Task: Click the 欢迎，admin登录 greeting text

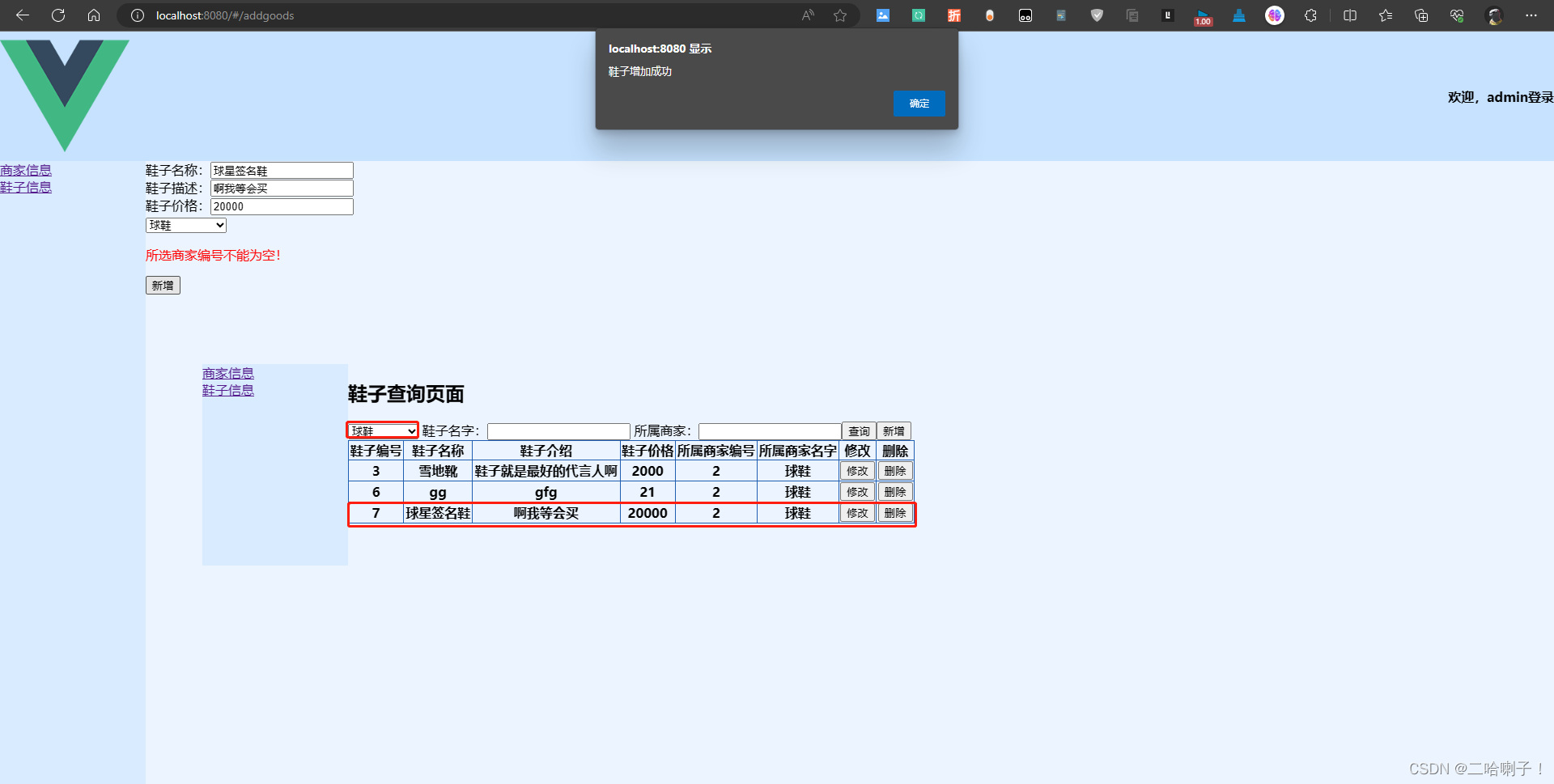Action: pos(1501,97)
